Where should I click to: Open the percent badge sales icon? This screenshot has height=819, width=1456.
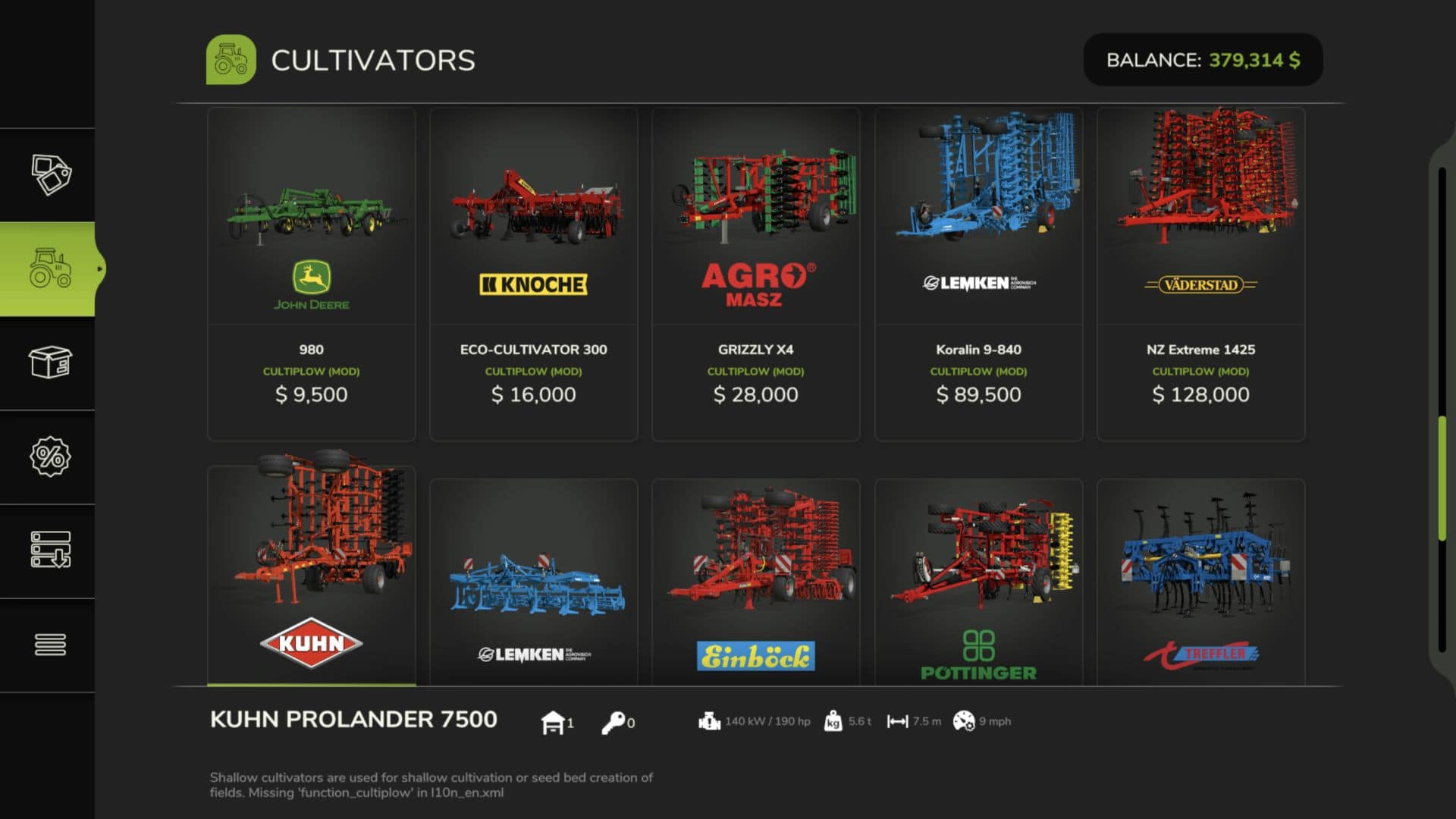(51, 457)
